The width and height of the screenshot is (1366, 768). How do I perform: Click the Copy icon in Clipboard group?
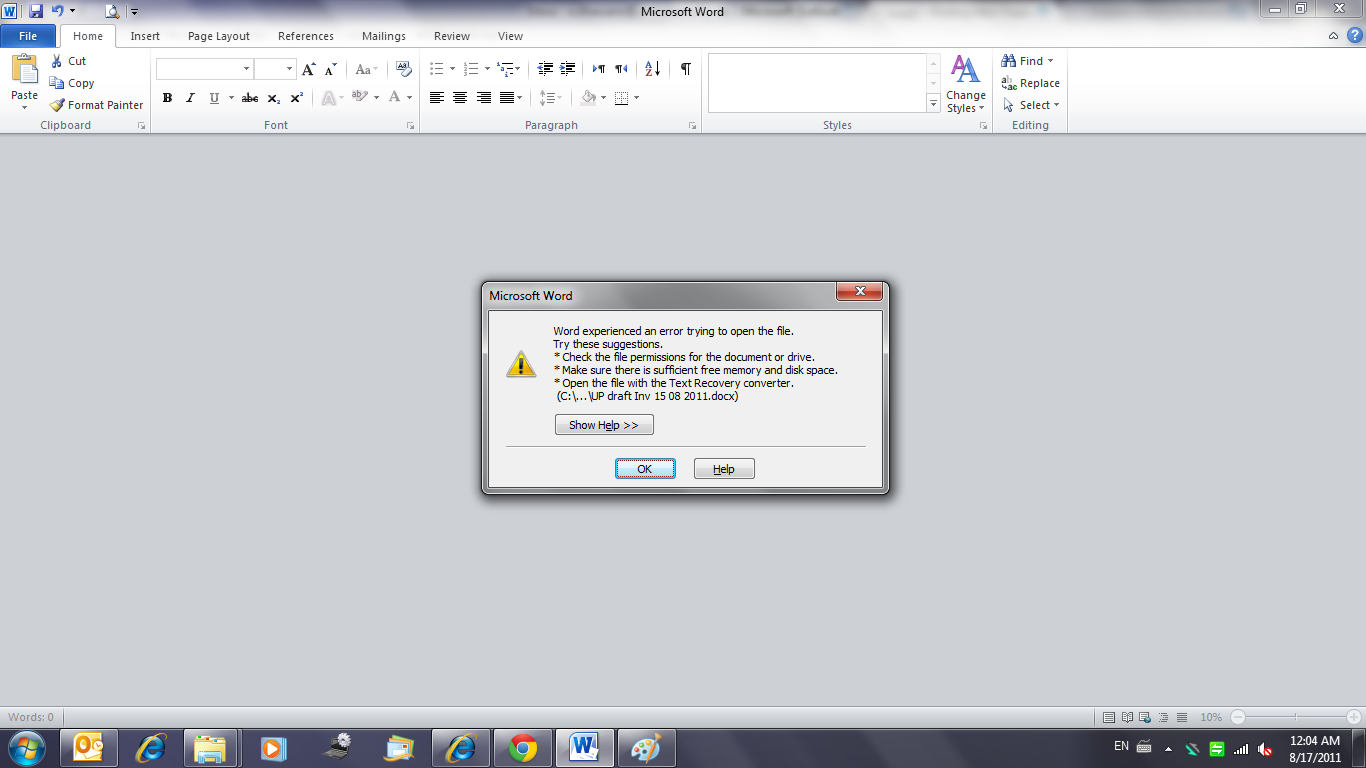coord(57,83)
